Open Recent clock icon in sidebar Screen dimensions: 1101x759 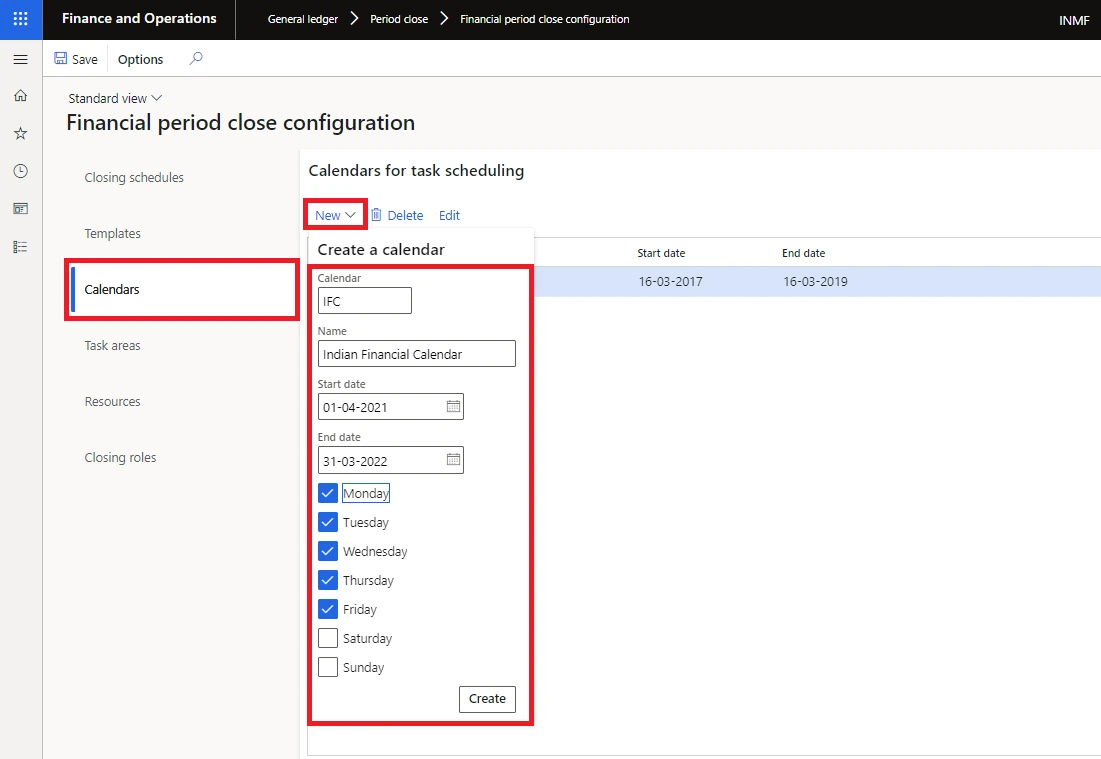(20, 171)
